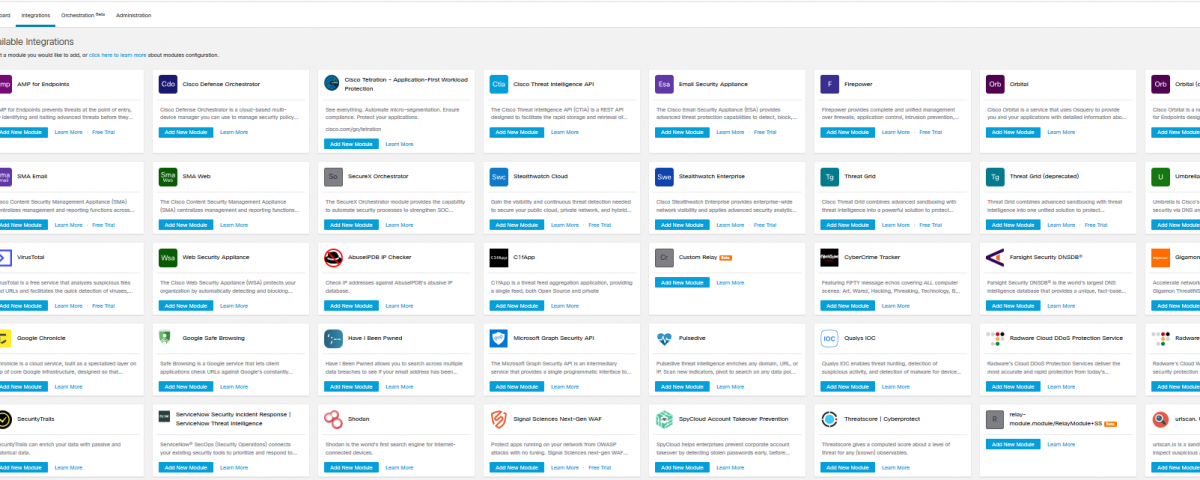Click the Cisco Tetration logo icon
The height and width of the screenshot is (480, 1200).
tap(333, 84)
